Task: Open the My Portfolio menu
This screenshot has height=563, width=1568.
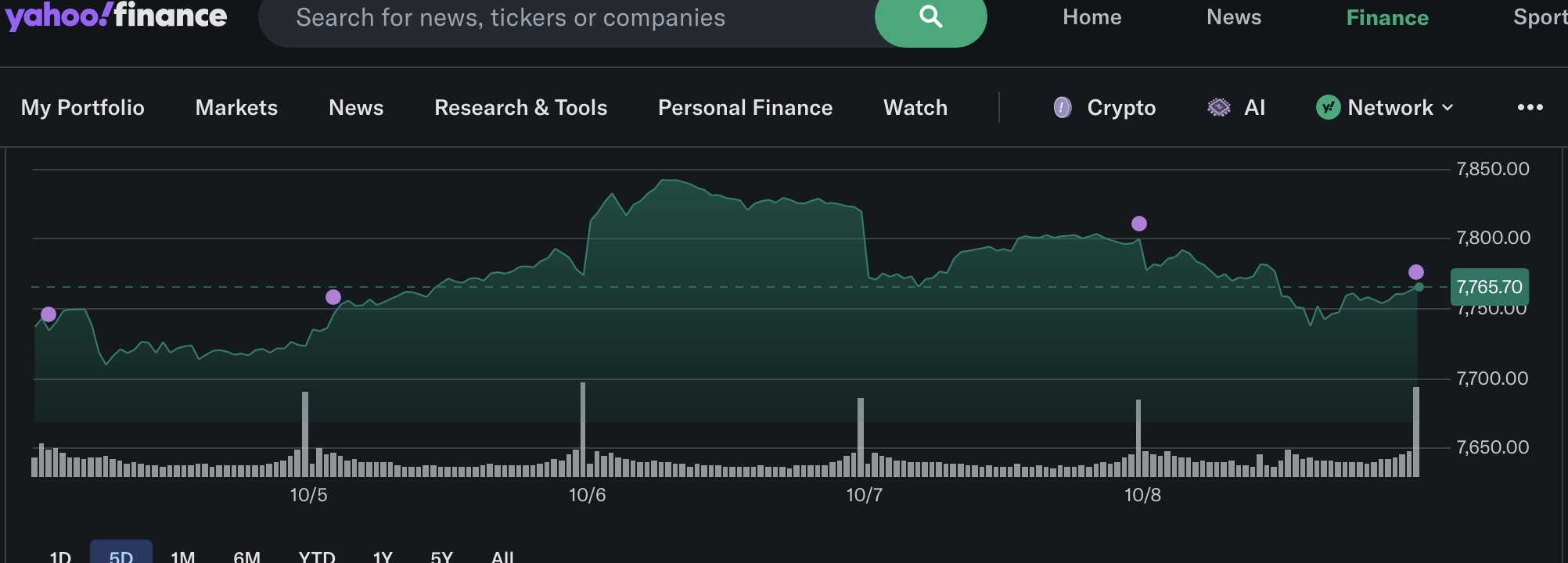Action: pyautogui.click(x=83, y=108)
